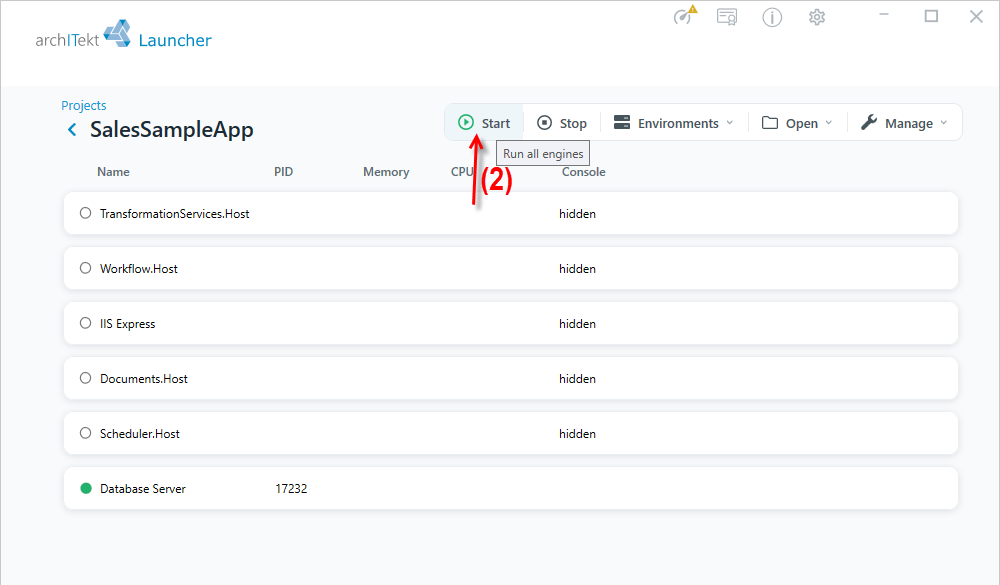This screenshot has height=585, width=1000.
Task: Expand the Manage dropdown arrow
Action: (x=944, y=123)
